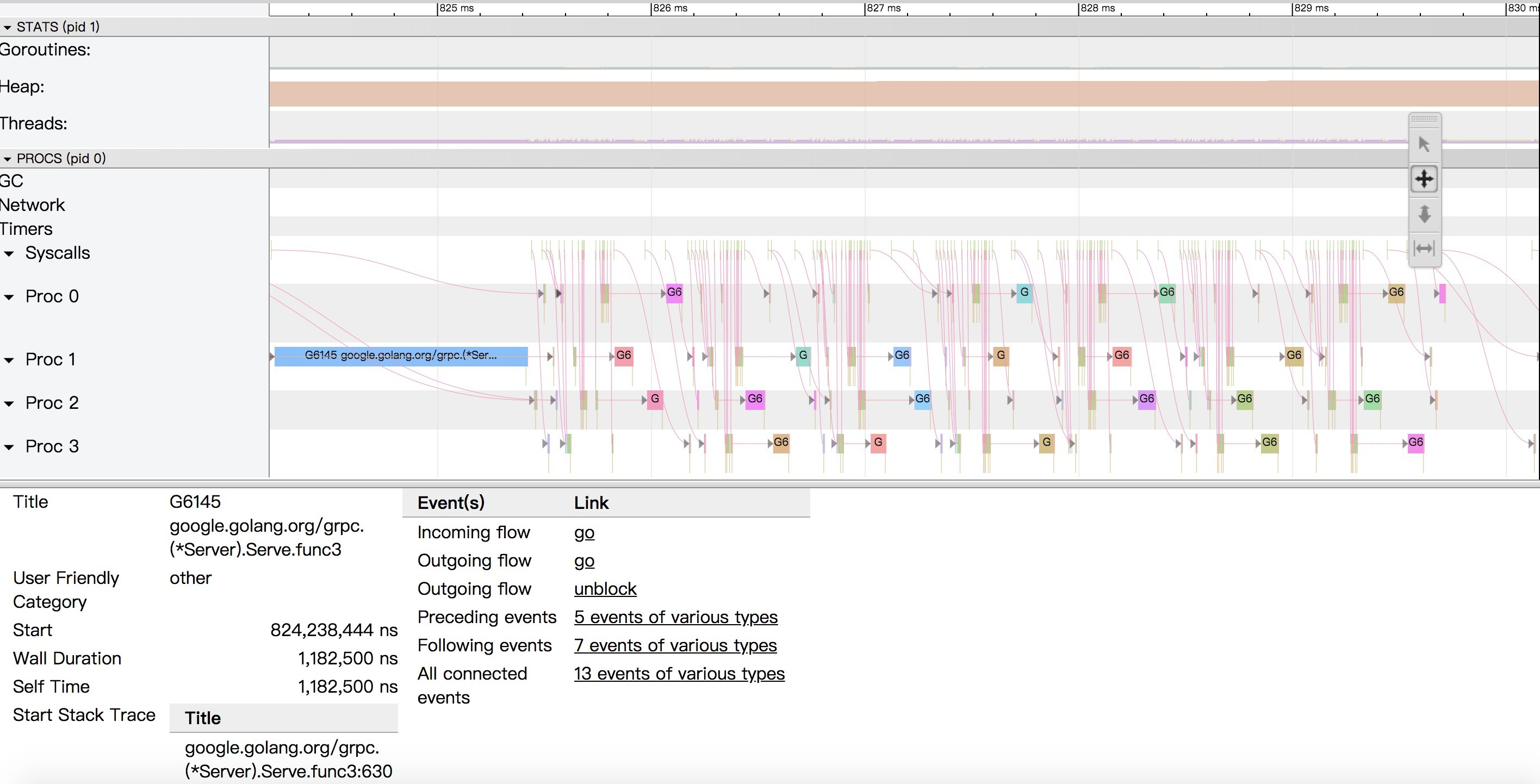
Task: Collapse the Syscalls track
Action: pyautogui.click(x=9, y=254)
